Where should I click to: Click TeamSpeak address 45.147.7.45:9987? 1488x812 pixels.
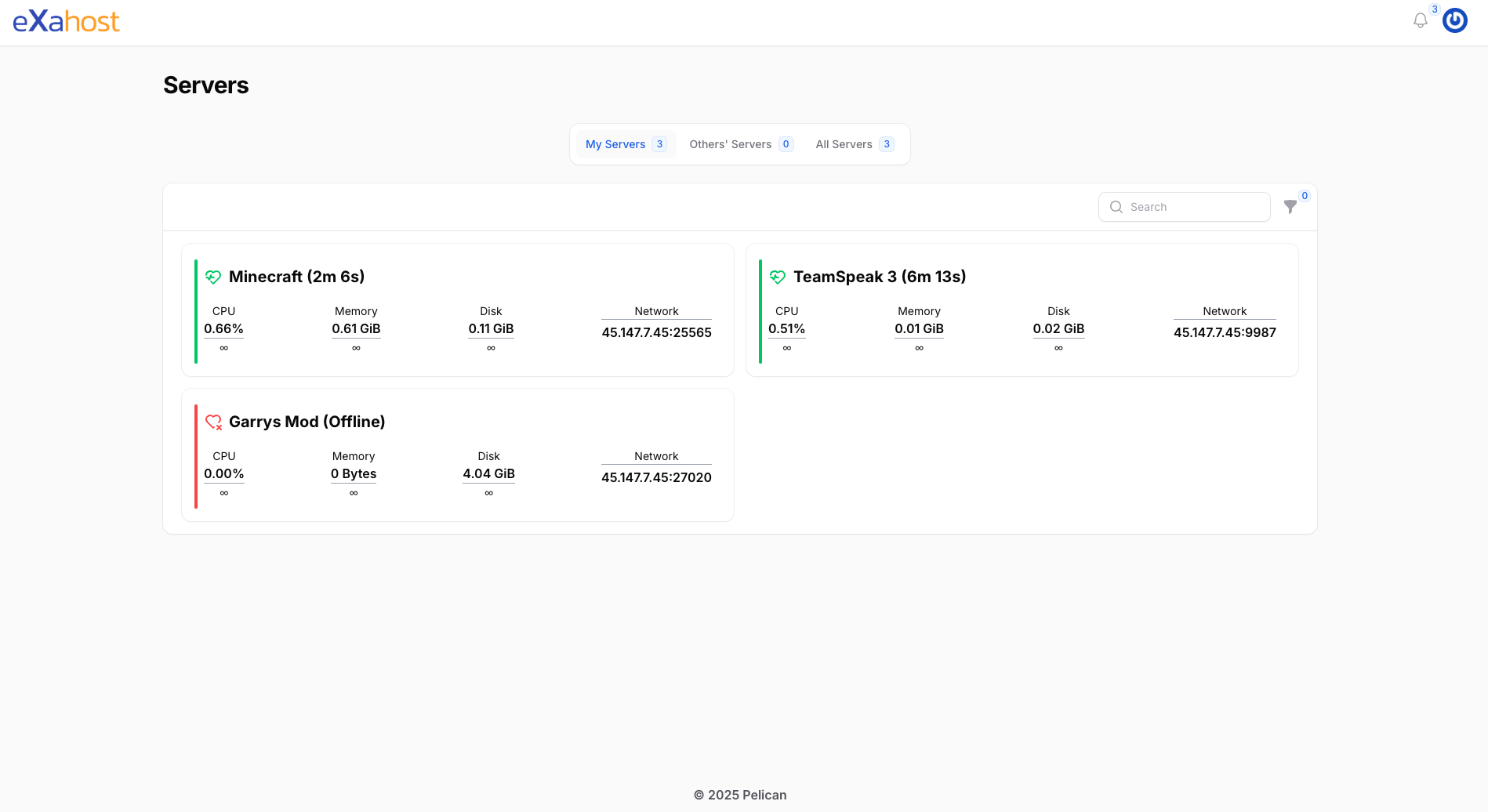[x=1224, y=332]
